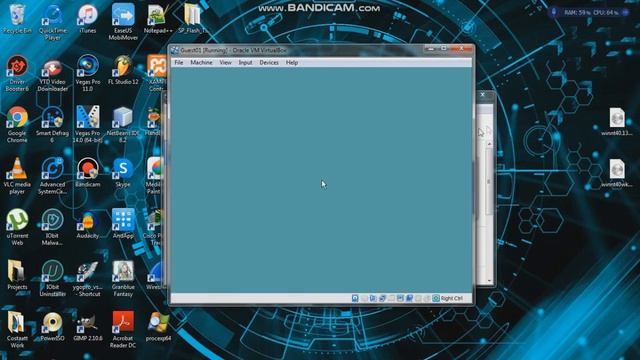The image size is (640, 360).
Task: Select the uTorrent Web shortcut
Action: click(x=17, y=227)
